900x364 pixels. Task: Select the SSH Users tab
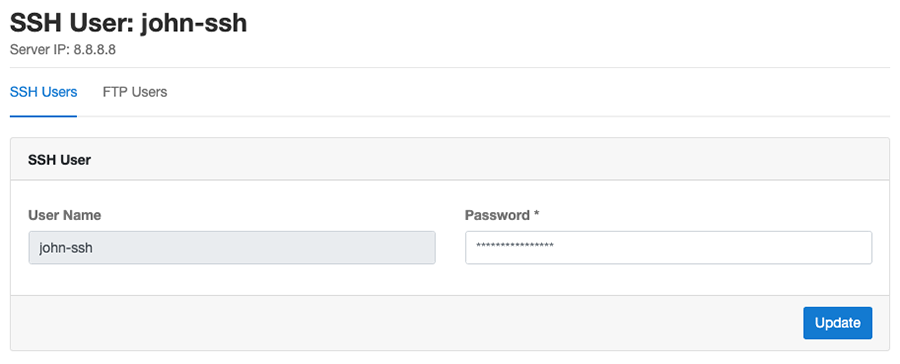point(44,92)
